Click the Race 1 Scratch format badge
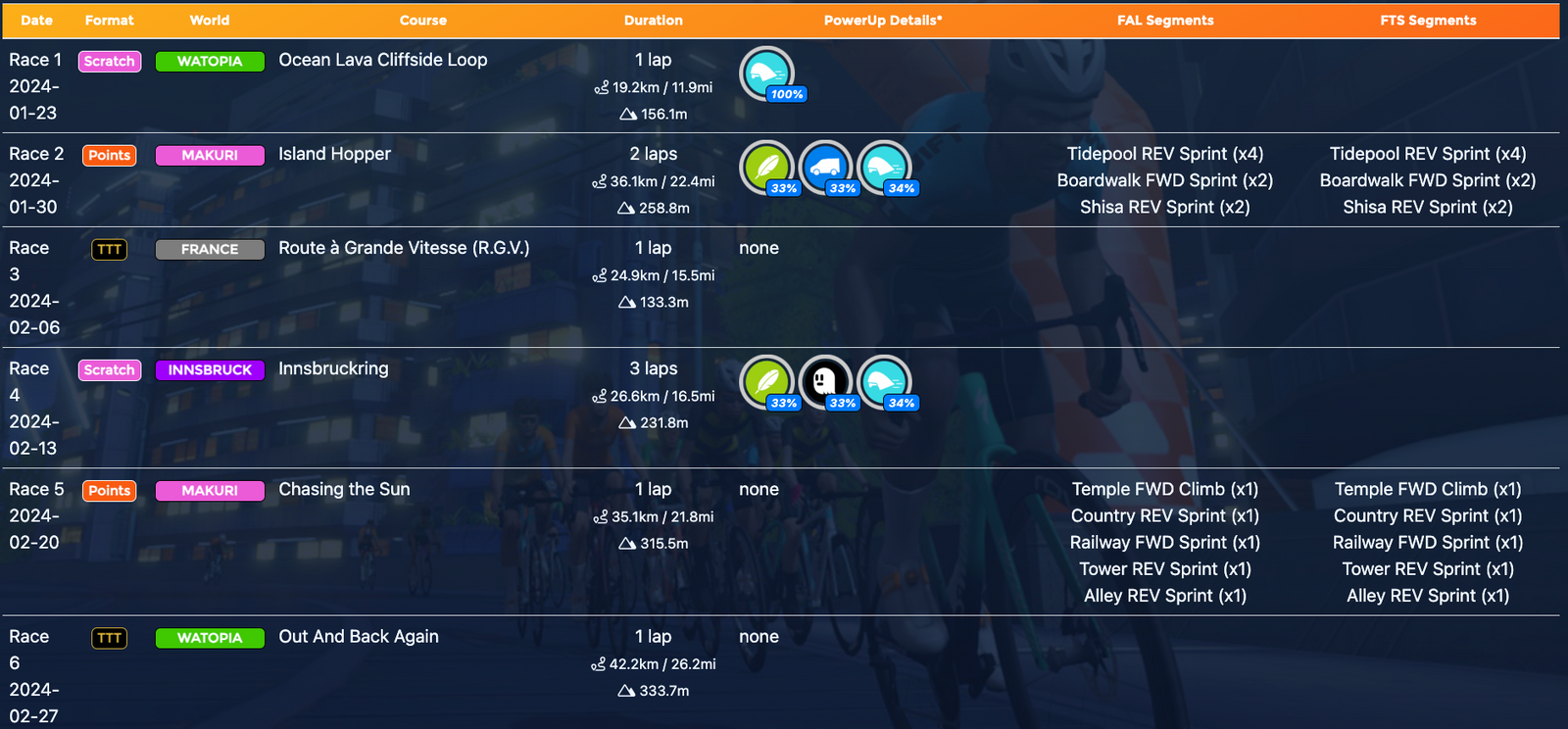The image size is (1568, 729). point(110,61)
